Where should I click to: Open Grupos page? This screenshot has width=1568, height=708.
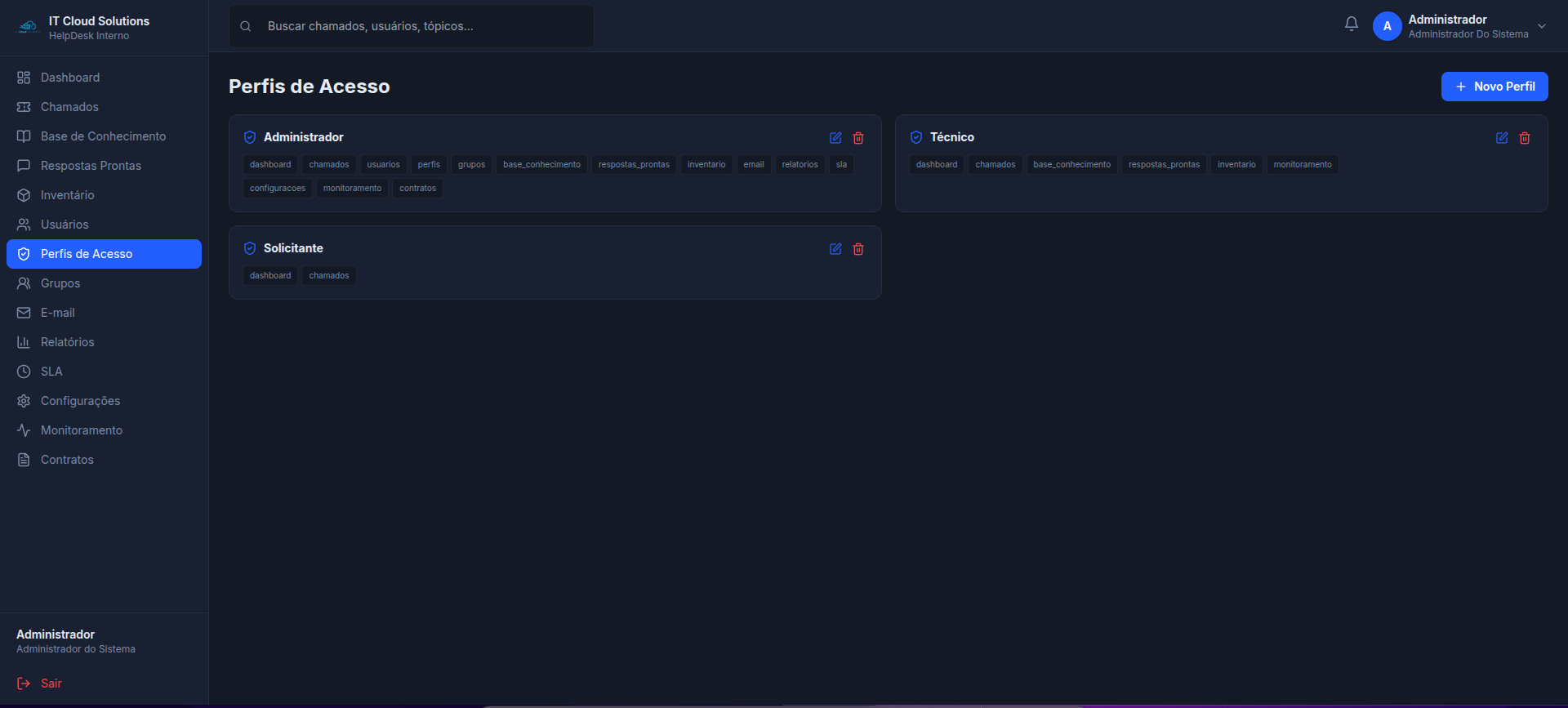104,283
